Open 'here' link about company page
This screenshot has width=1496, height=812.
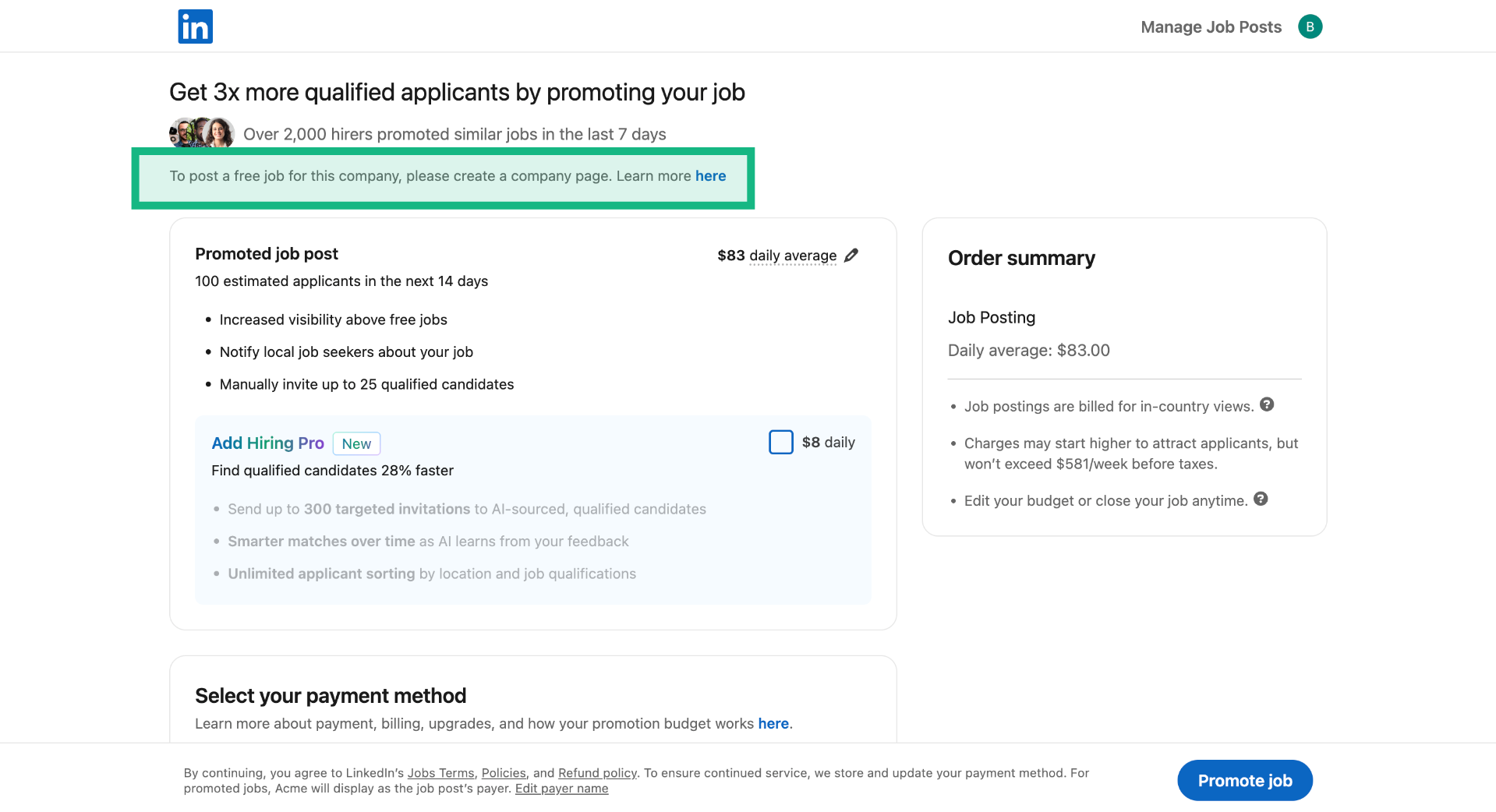coord(710,176)
